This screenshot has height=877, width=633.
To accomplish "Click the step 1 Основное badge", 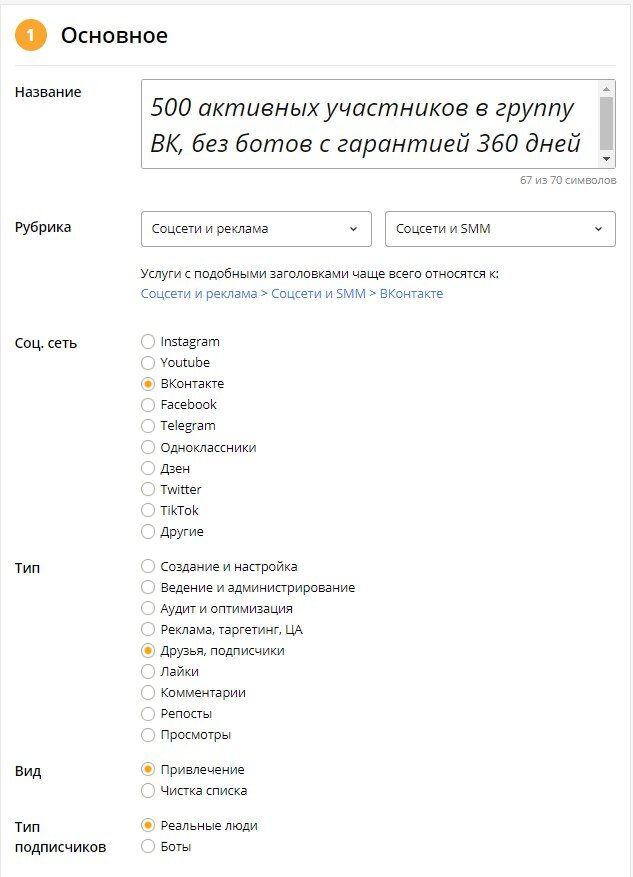I will (x=28, y=34).
